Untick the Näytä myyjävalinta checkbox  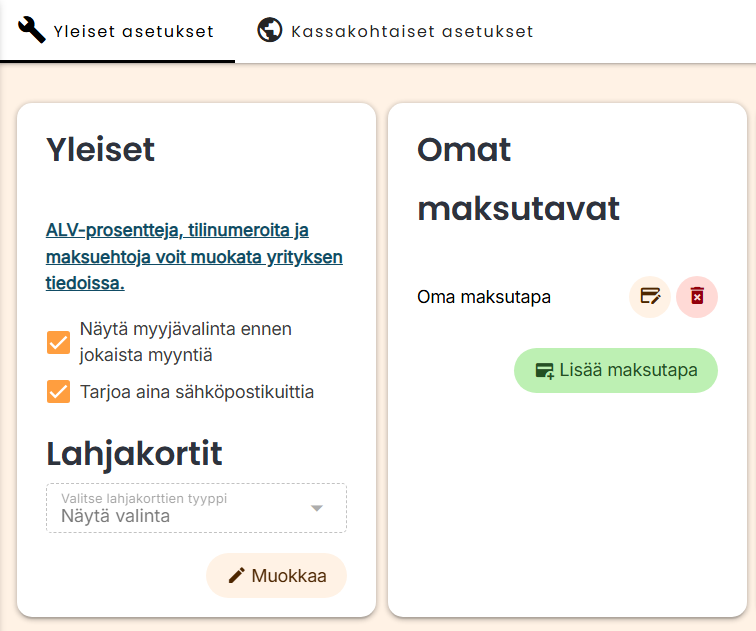[58, 343]
